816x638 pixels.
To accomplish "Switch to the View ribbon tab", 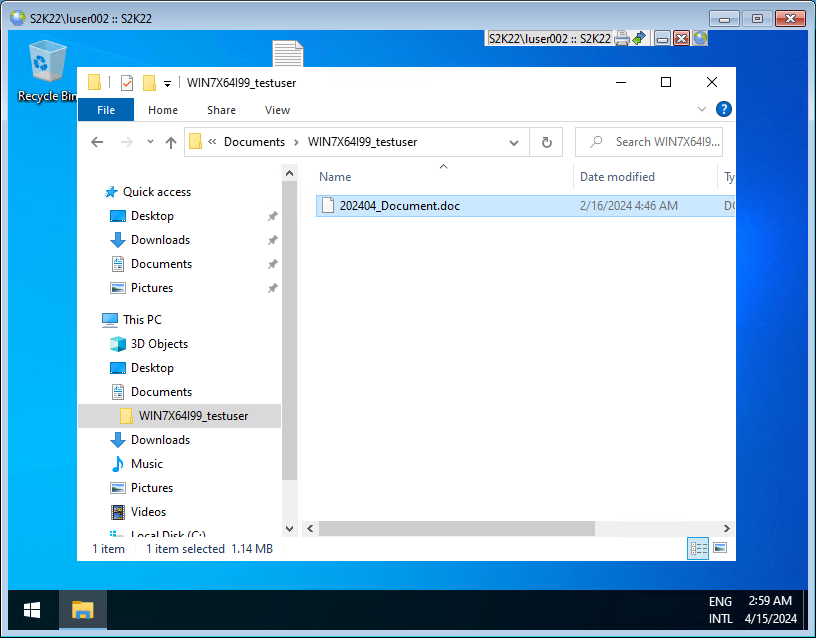I will coord(277,110).
